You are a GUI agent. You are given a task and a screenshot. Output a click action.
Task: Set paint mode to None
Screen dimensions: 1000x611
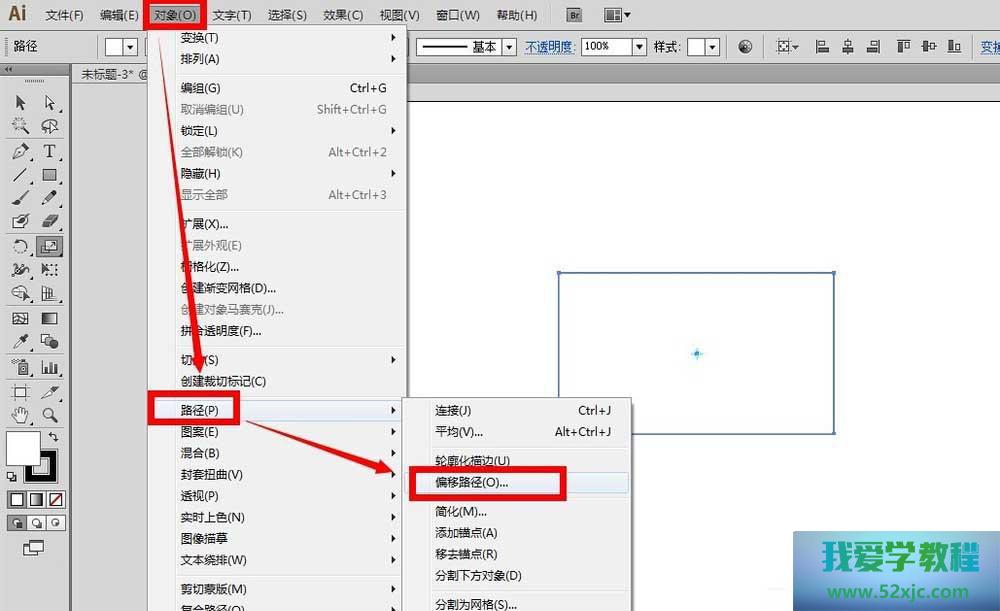click(56, 499)
